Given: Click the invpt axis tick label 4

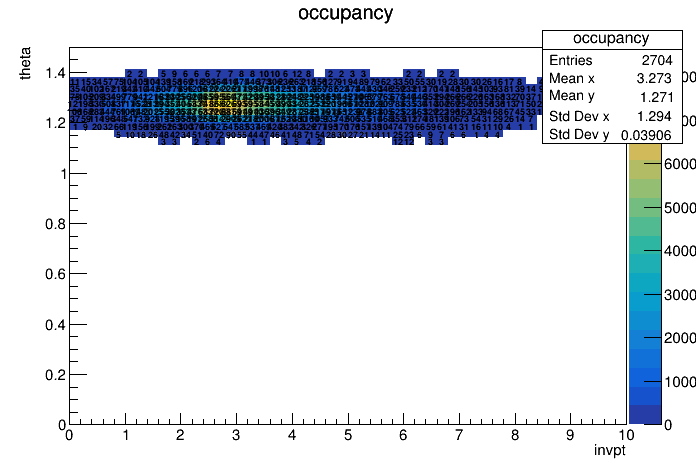Looking at the screenshot, I should 292,435.
